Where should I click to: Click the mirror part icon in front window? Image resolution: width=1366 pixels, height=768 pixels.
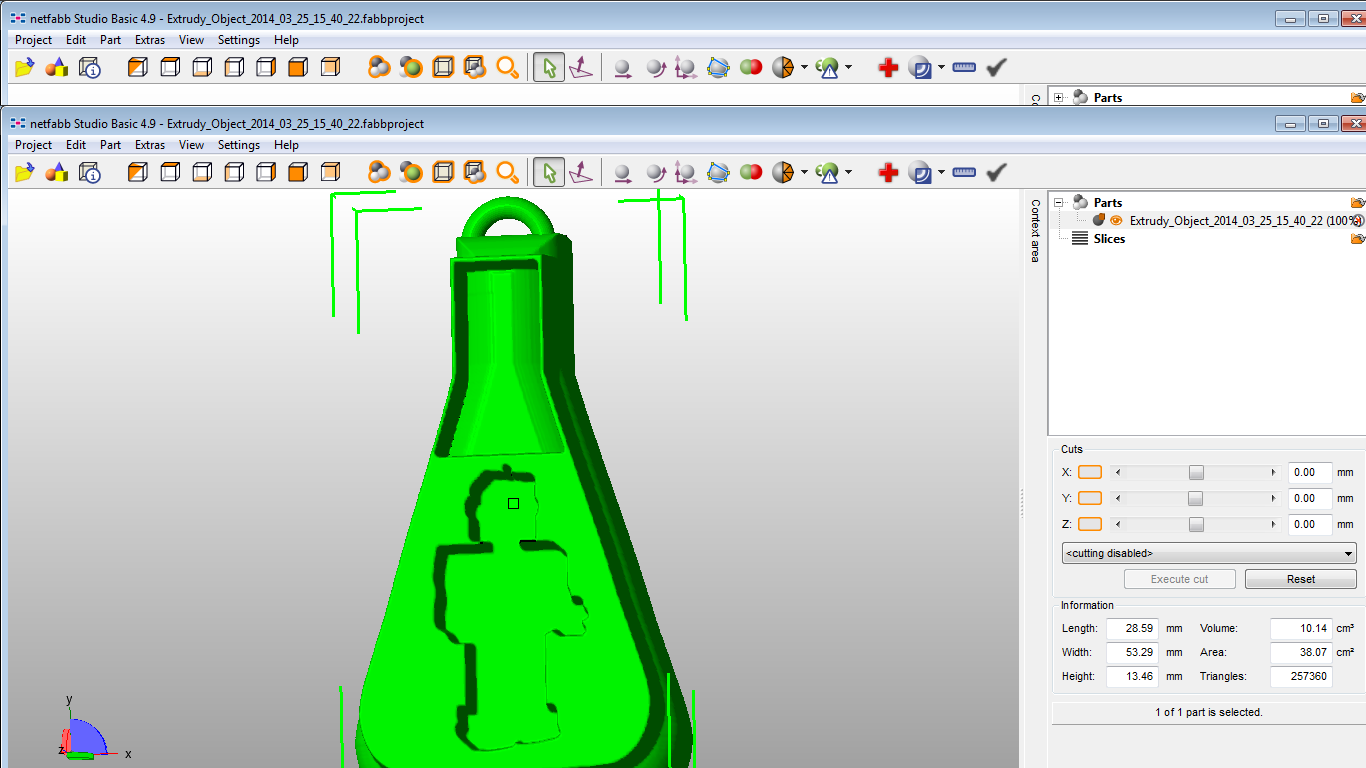click(718, 172)
